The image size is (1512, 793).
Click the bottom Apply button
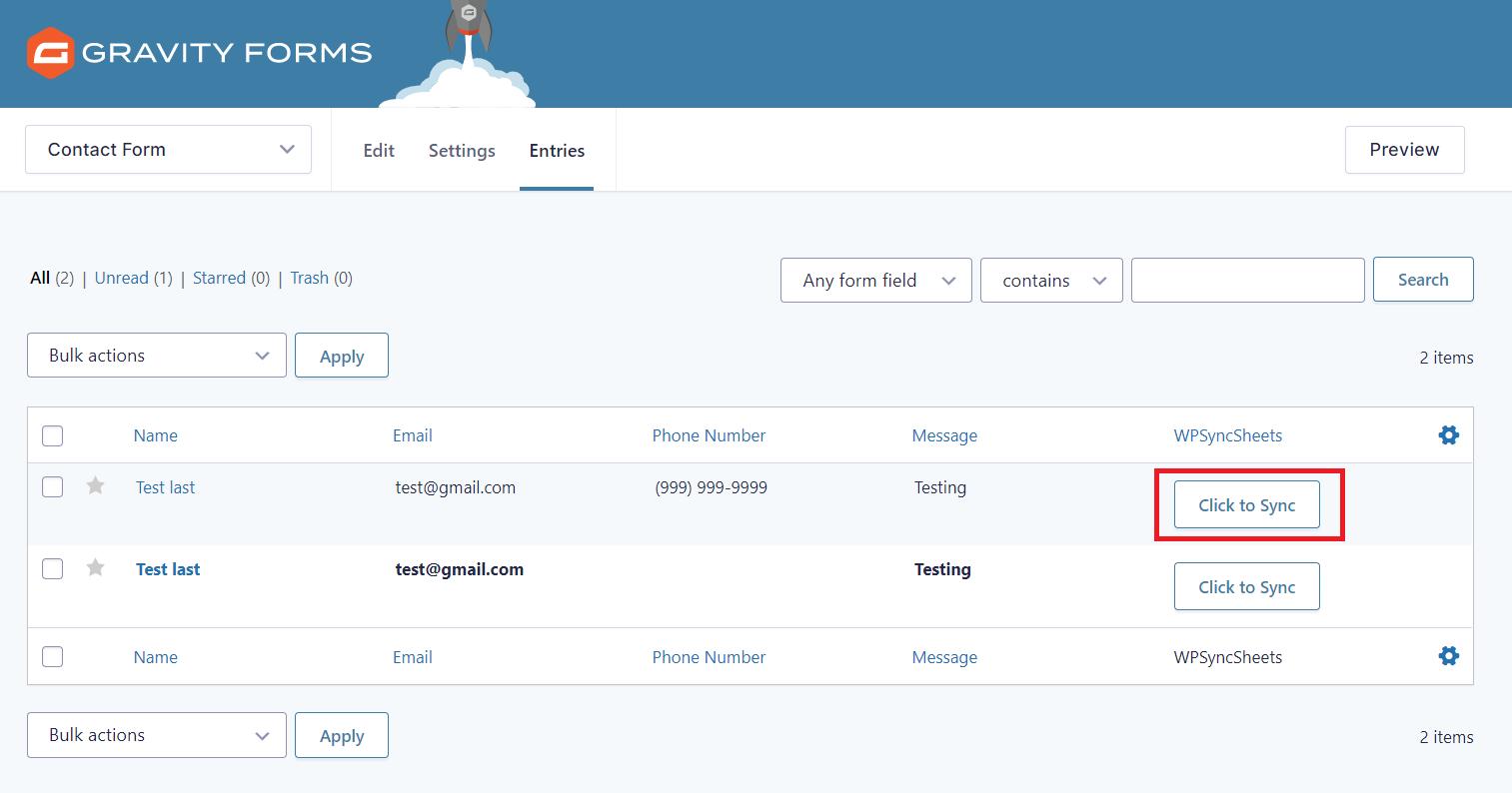[x=342, y=735]
